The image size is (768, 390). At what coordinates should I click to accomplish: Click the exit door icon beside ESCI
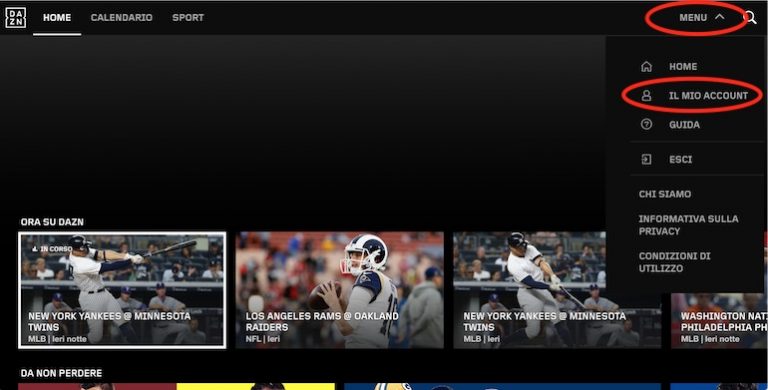(647, 159)
